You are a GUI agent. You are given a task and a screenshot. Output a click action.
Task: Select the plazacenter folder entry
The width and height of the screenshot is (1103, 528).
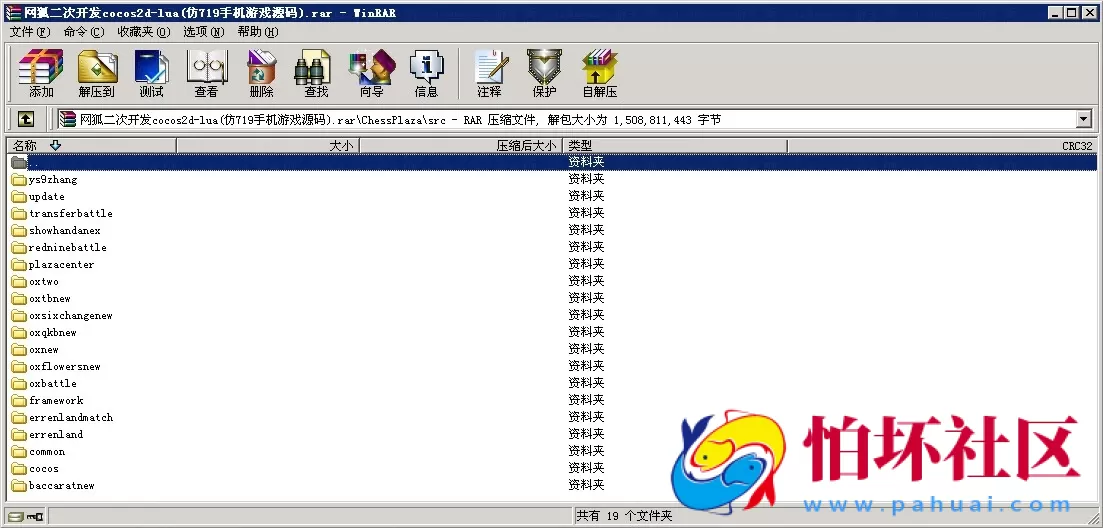(x=61, y=265)
